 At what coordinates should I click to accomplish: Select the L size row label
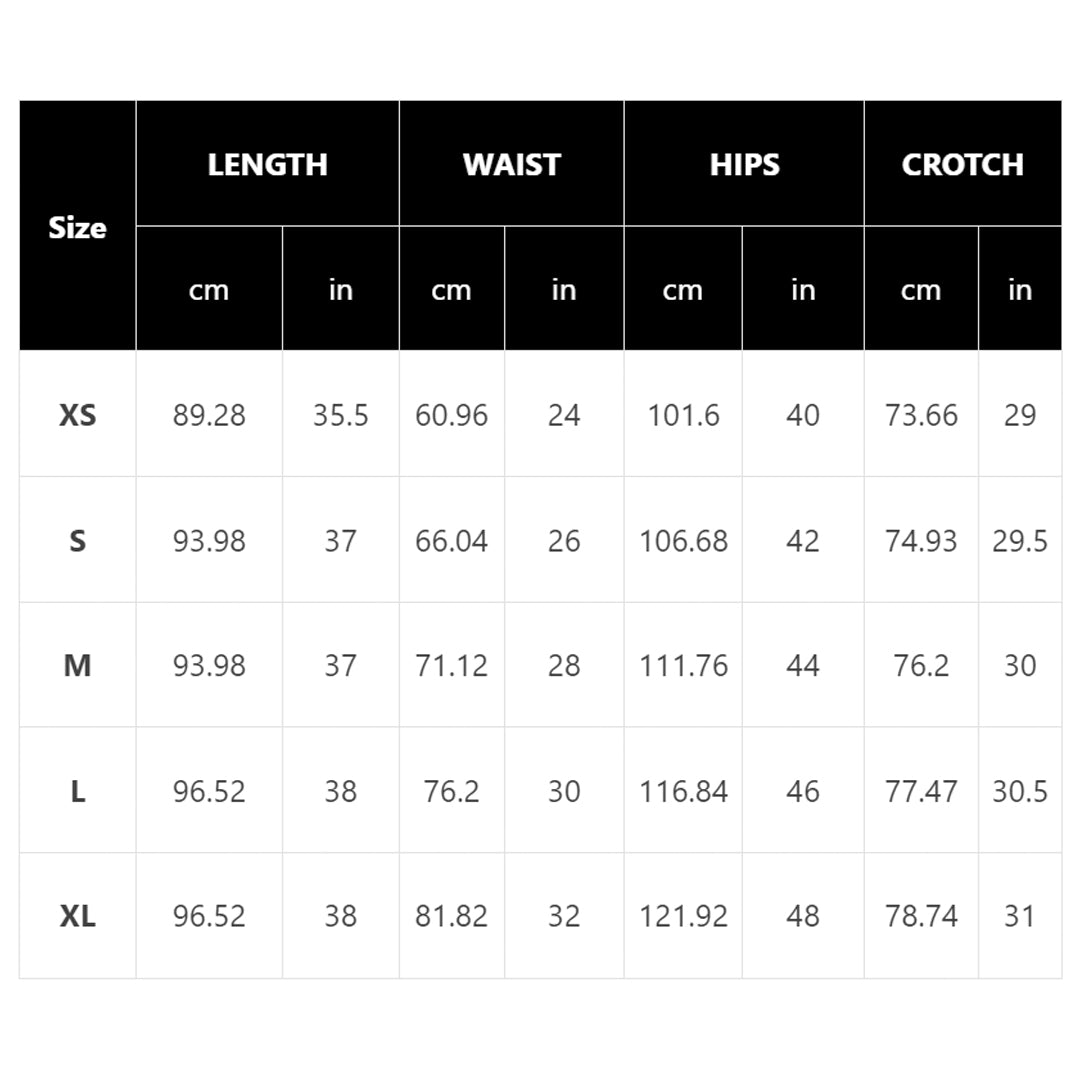(77, 791)
